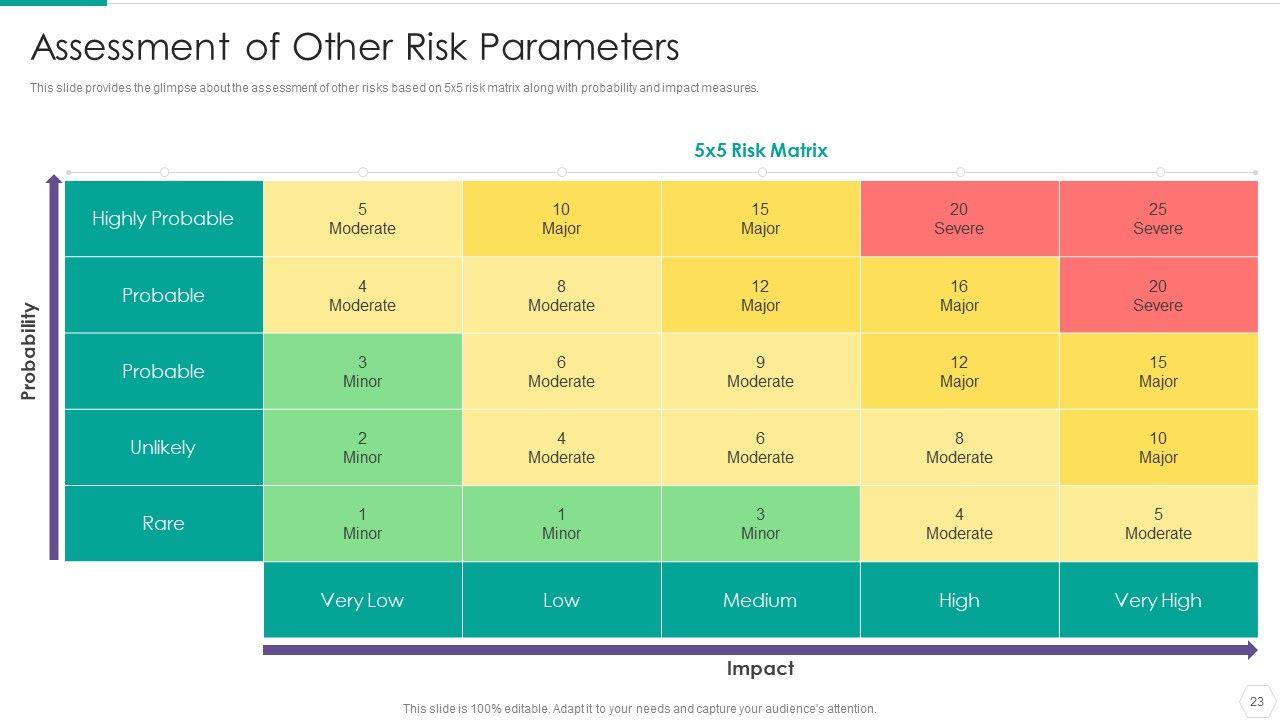Click the hexagon page number 23 badge
The width and height of the screenshot is (1280, 720).
[x=1256, y=701]
